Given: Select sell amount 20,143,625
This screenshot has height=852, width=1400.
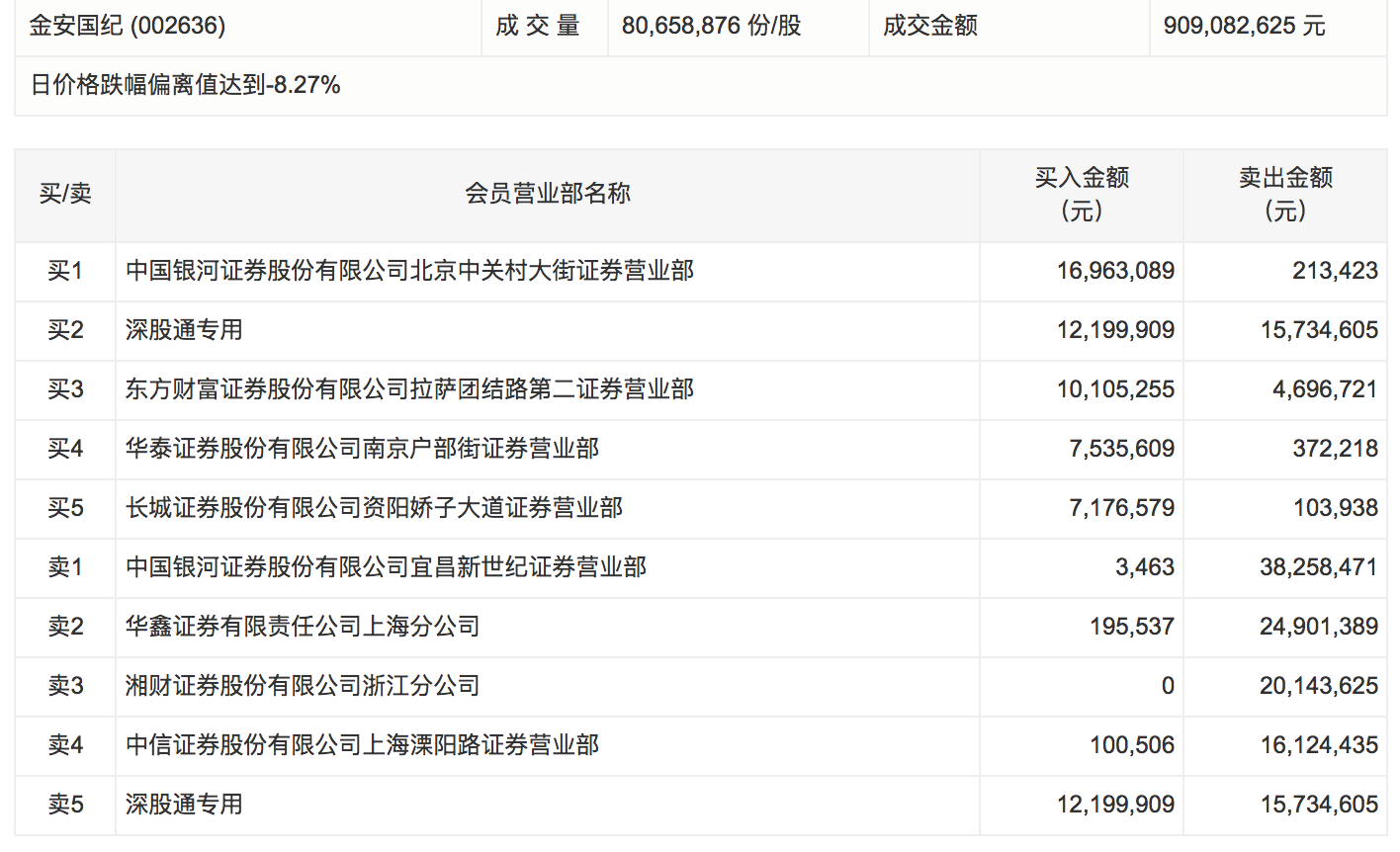Looking at the screenshot, I should 1320,686.
